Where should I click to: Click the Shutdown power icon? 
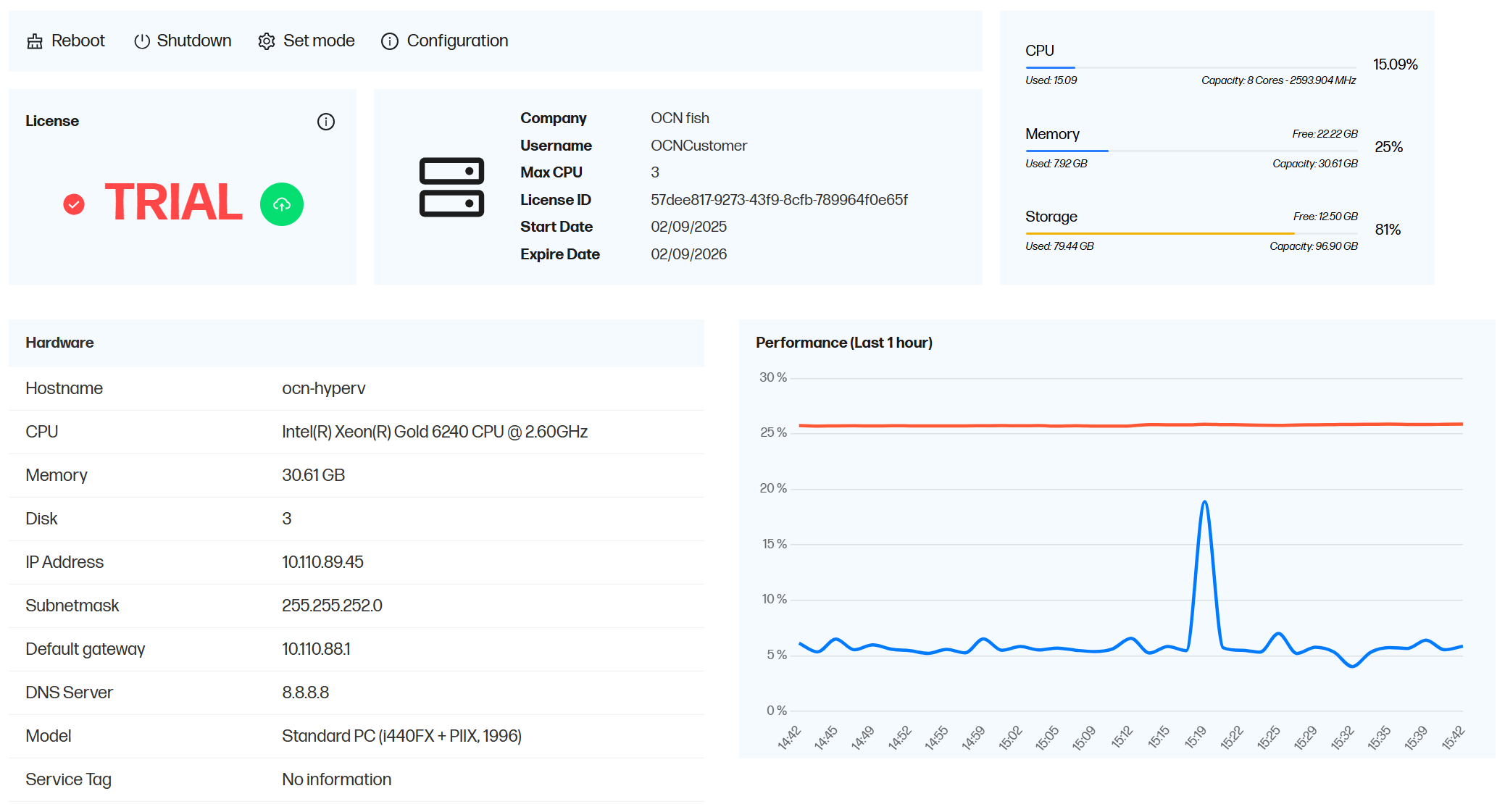pos(142,41)
